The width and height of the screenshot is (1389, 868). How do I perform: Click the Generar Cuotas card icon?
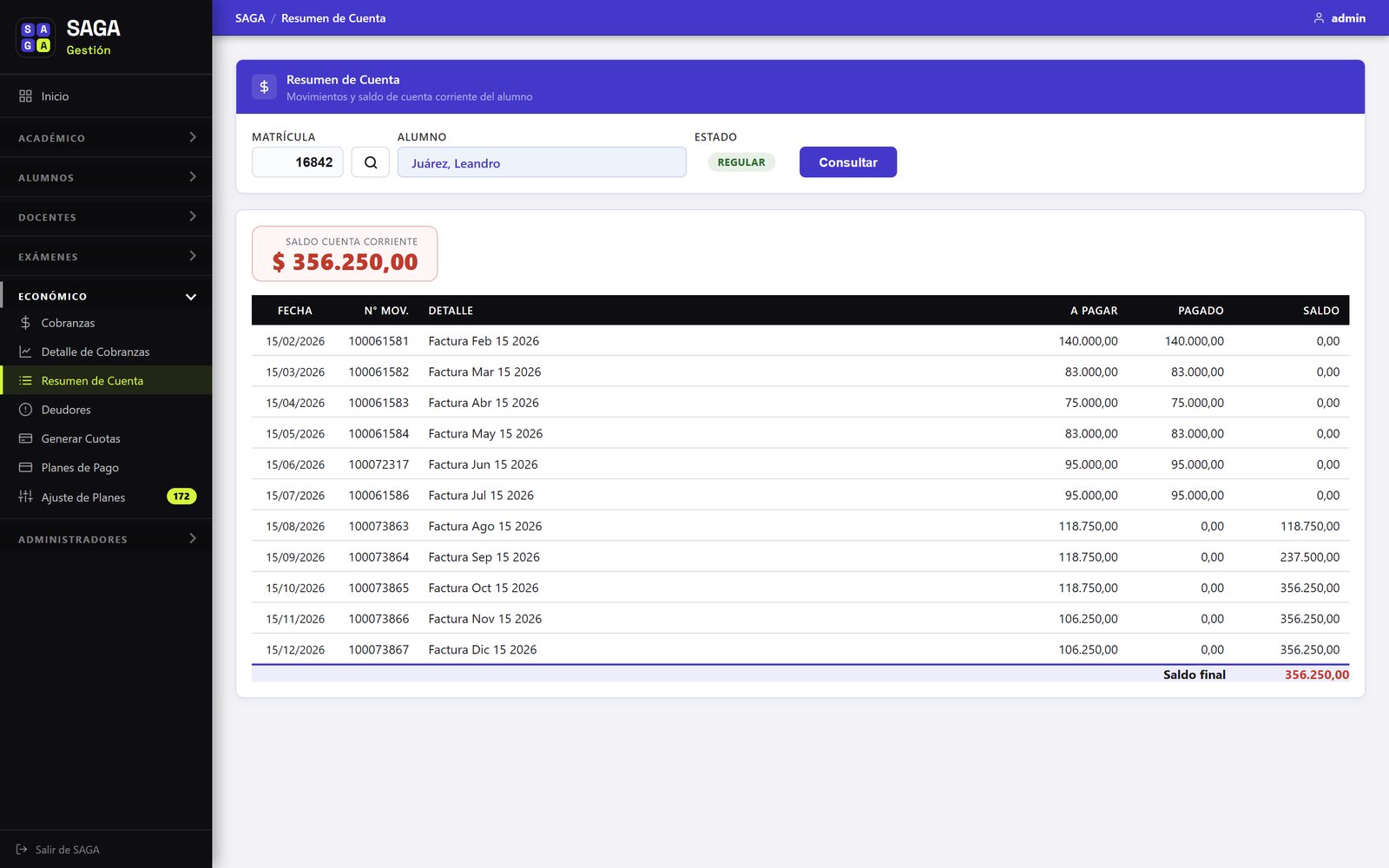(x=25, y=438)
